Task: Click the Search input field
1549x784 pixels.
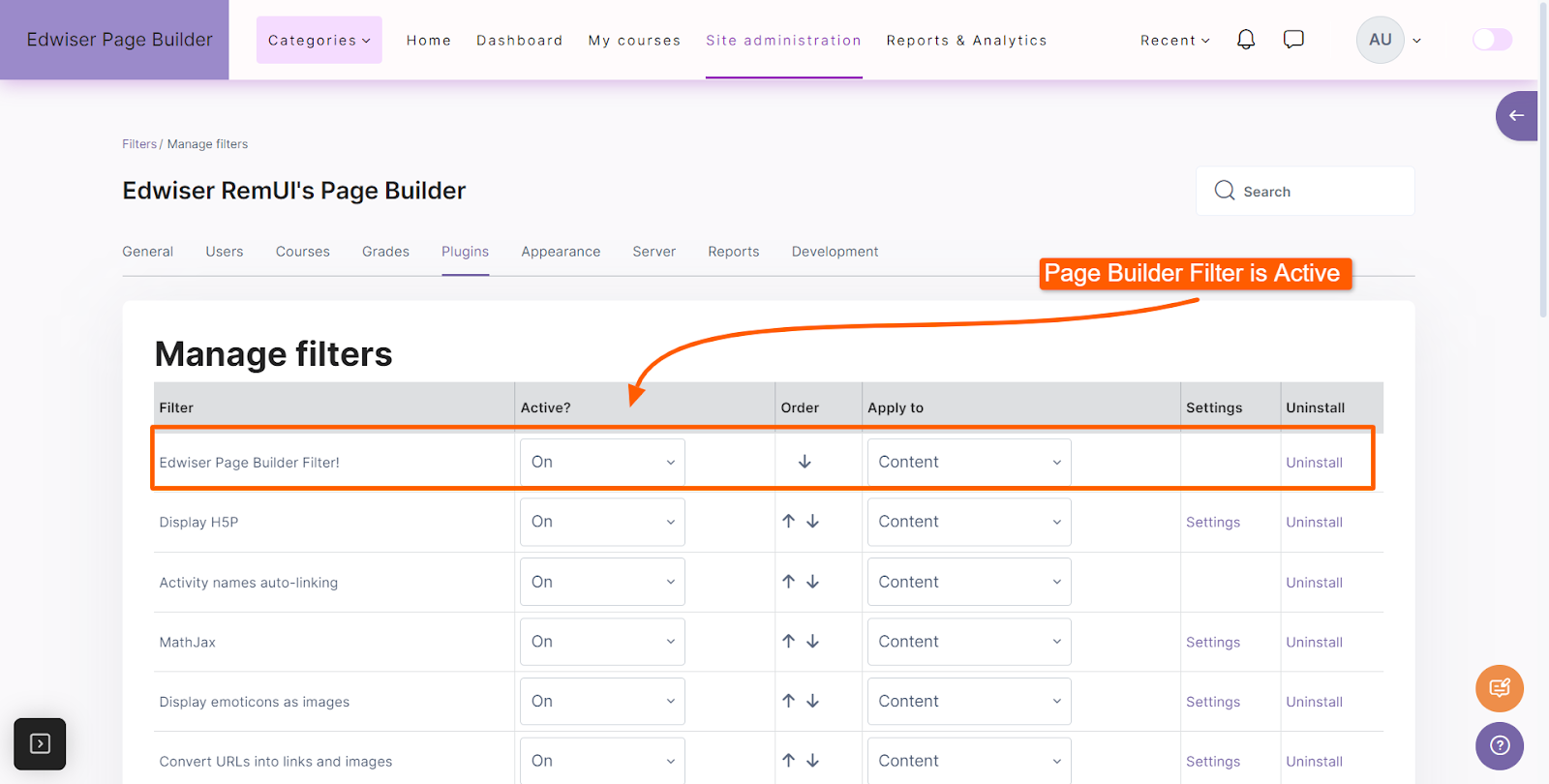Action: (1305, 191)
